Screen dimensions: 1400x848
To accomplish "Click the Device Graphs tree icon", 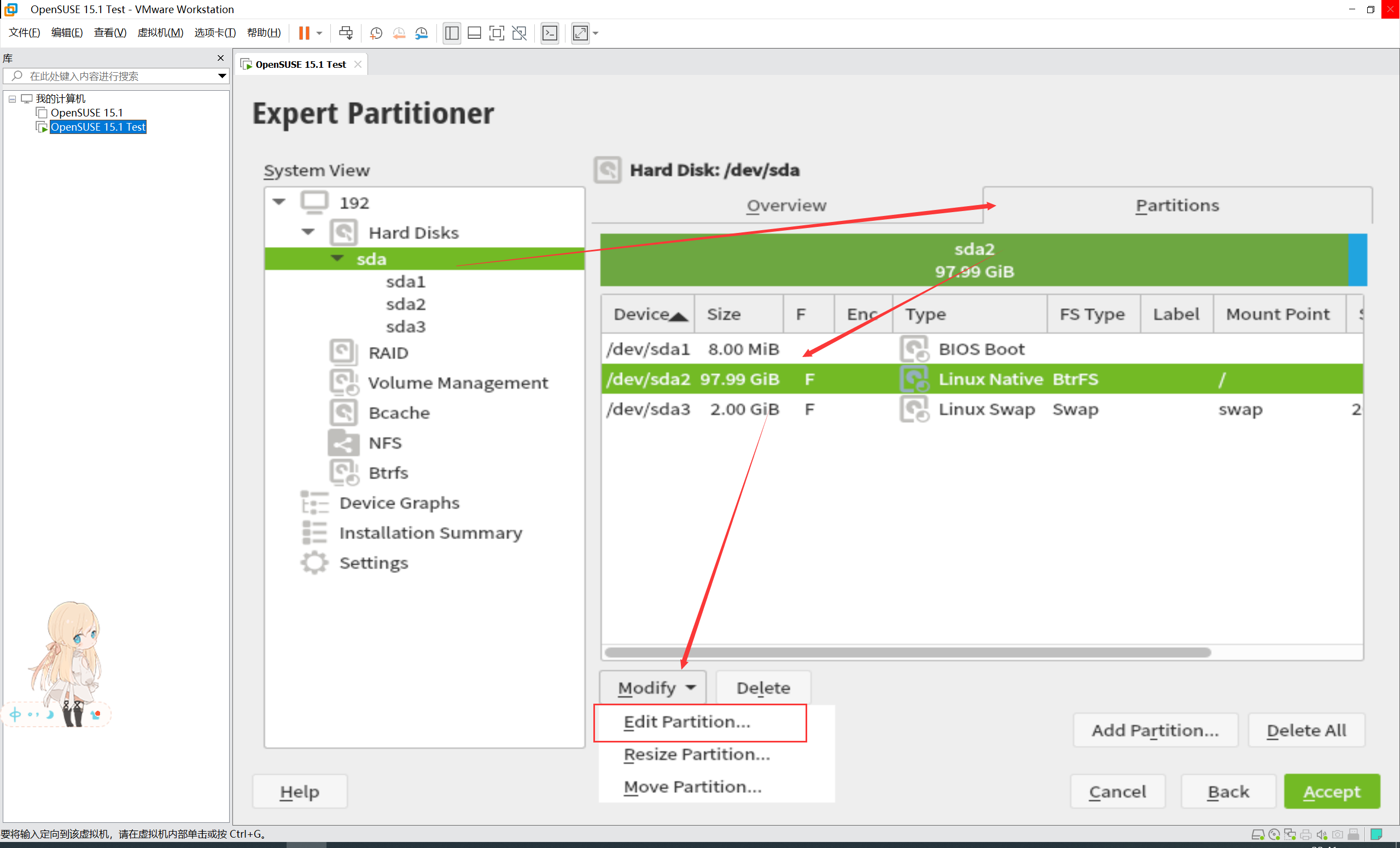I will click(x=314, y=502).
